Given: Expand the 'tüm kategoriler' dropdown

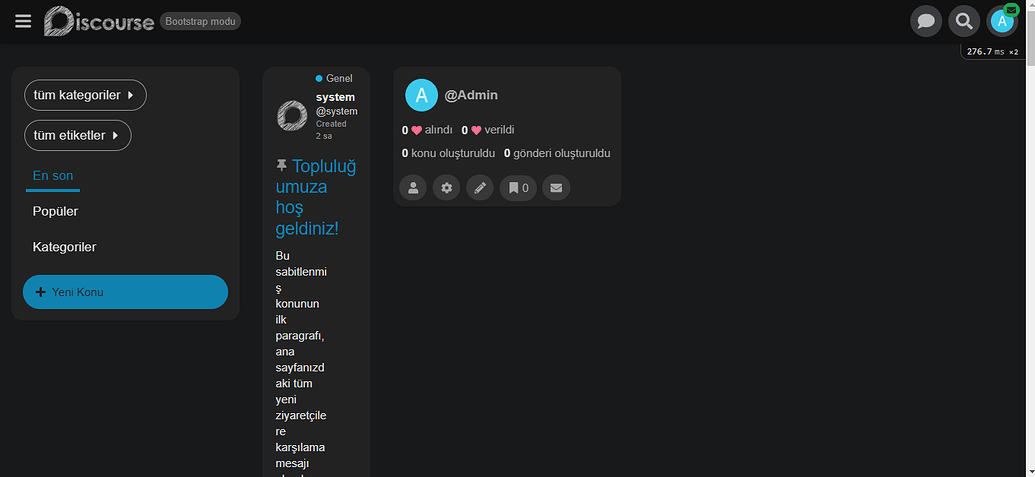Looking at the screenshot, I should tap(85, 95).
